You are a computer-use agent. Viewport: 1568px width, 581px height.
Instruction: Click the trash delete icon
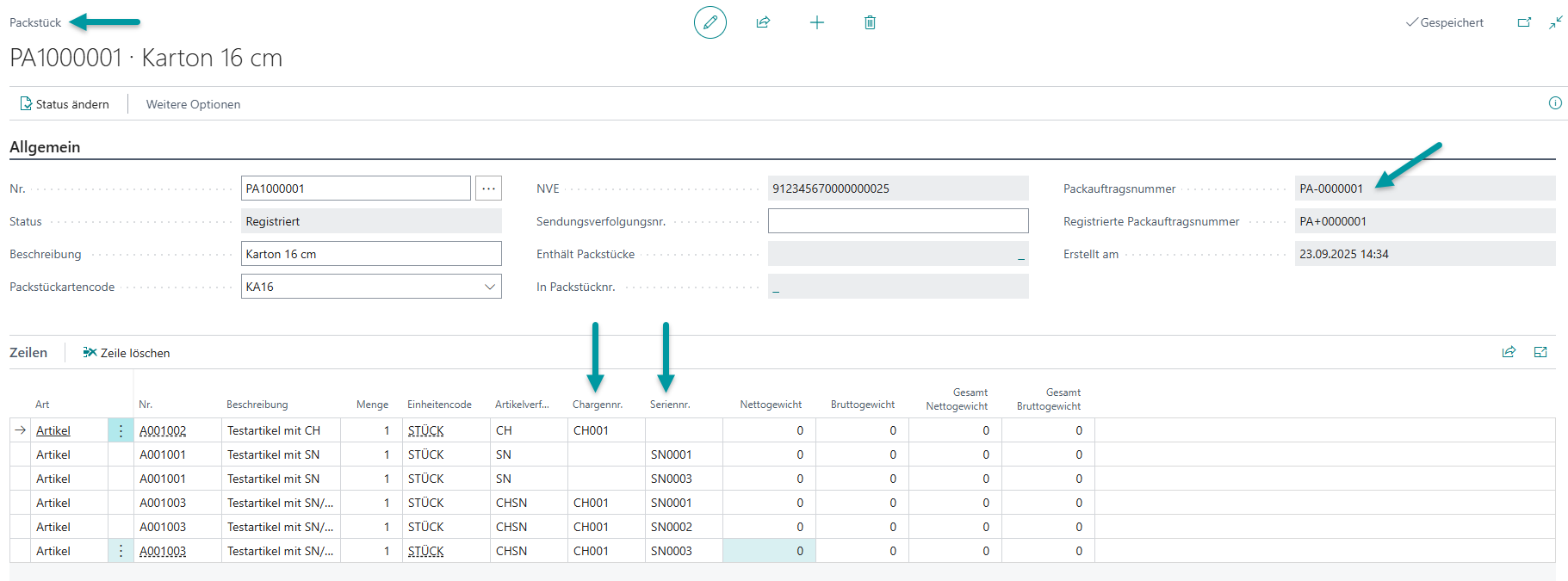tap(870, 22)
